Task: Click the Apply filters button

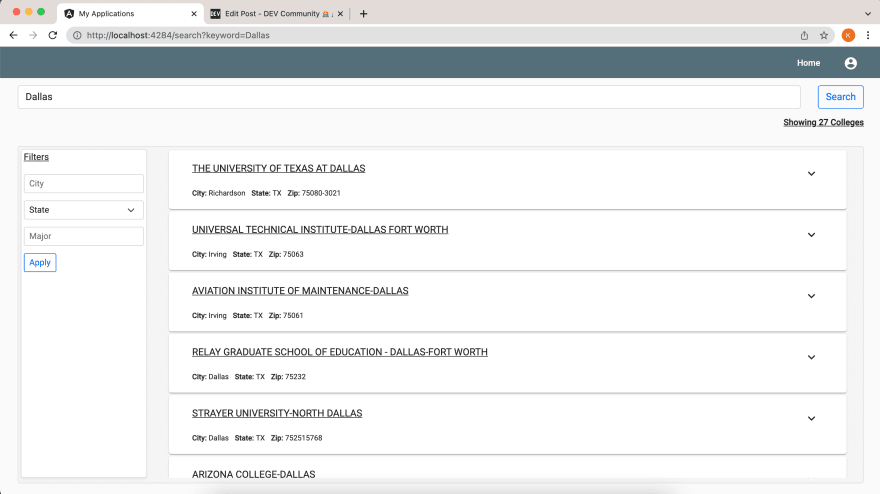Action: (x=40, y=262)
